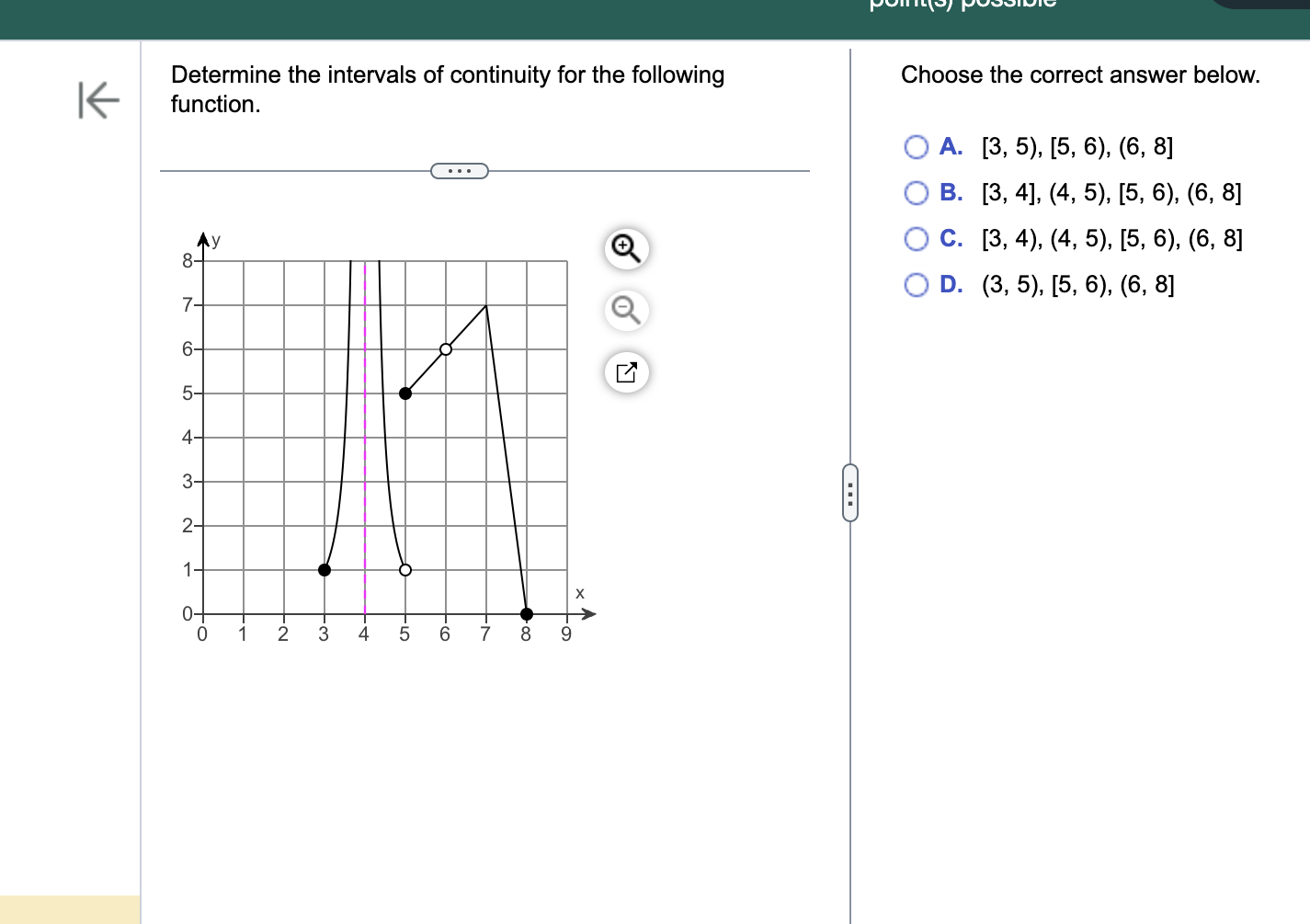This screenshot has width=1310, height=924.
Task: Select answer choice B
Action: click(916, 192)
